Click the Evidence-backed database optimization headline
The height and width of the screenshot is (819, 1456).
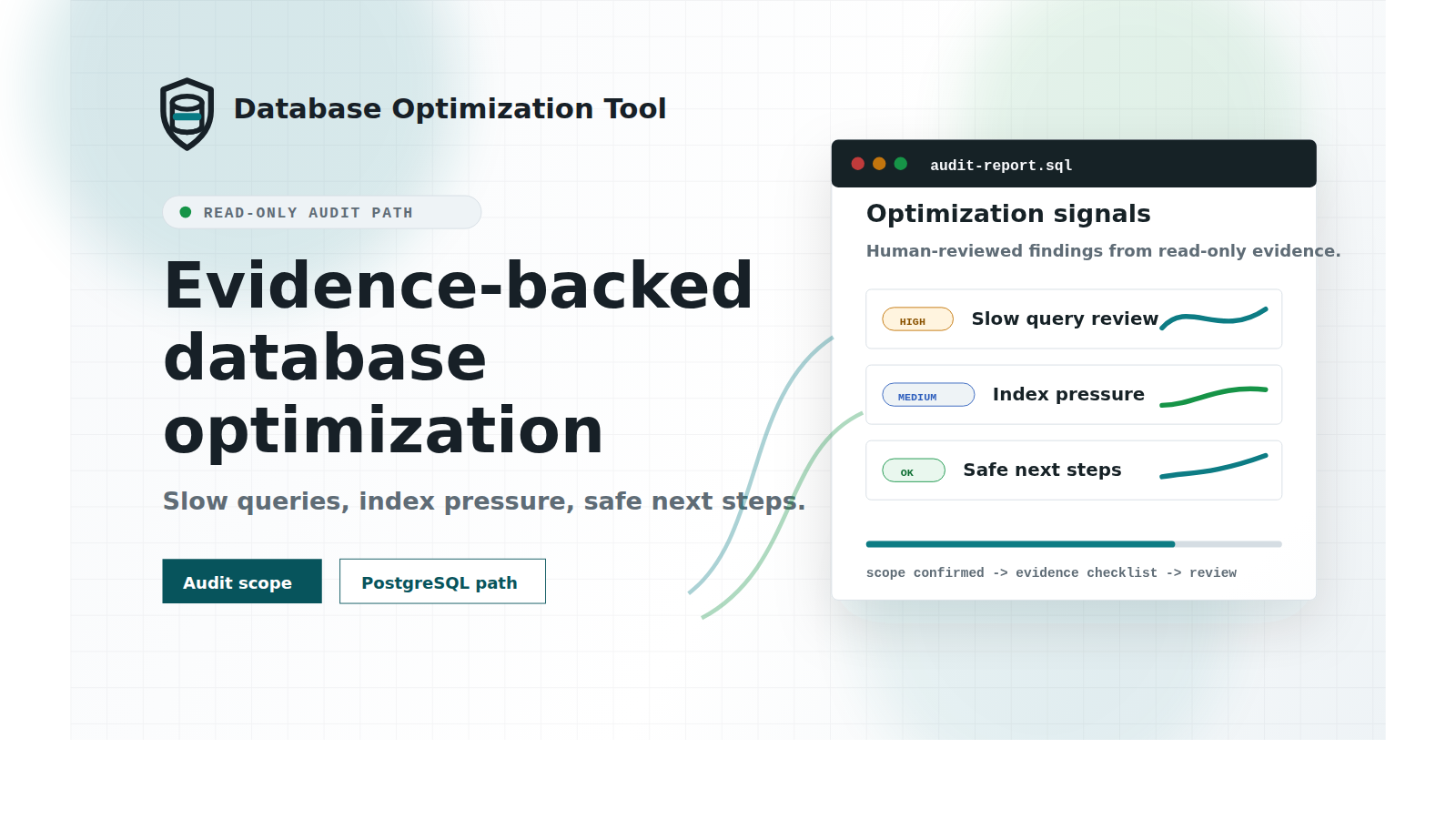point(458,358)
